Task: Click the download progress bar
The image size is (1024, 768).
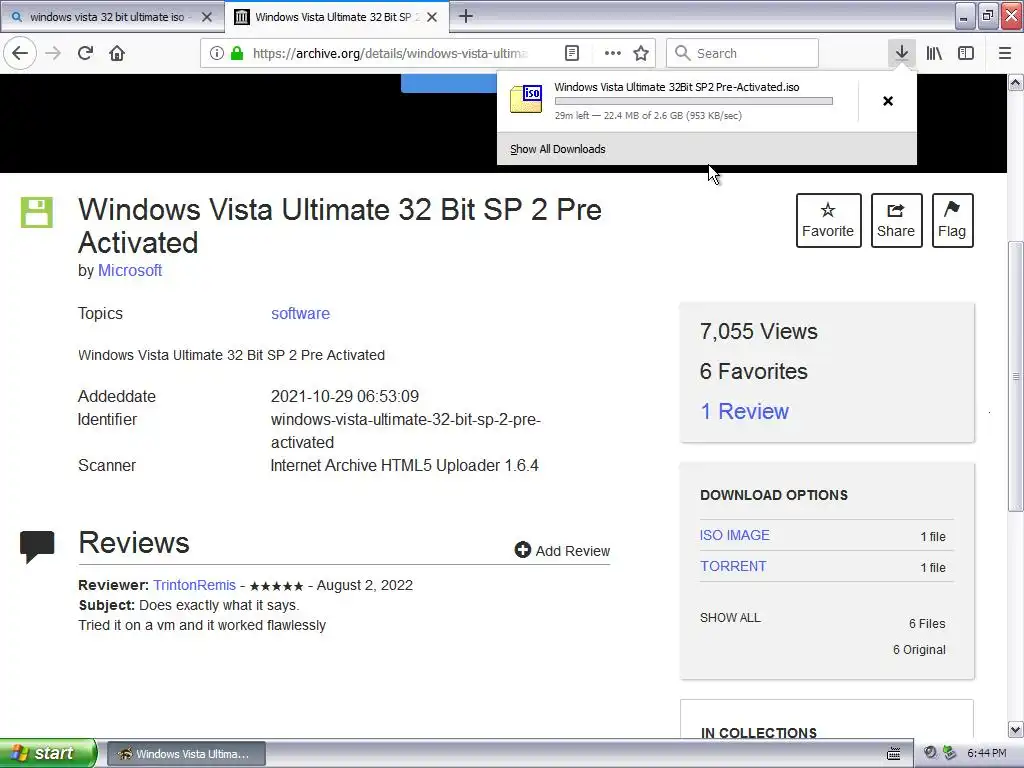Action: coord(694,101)
